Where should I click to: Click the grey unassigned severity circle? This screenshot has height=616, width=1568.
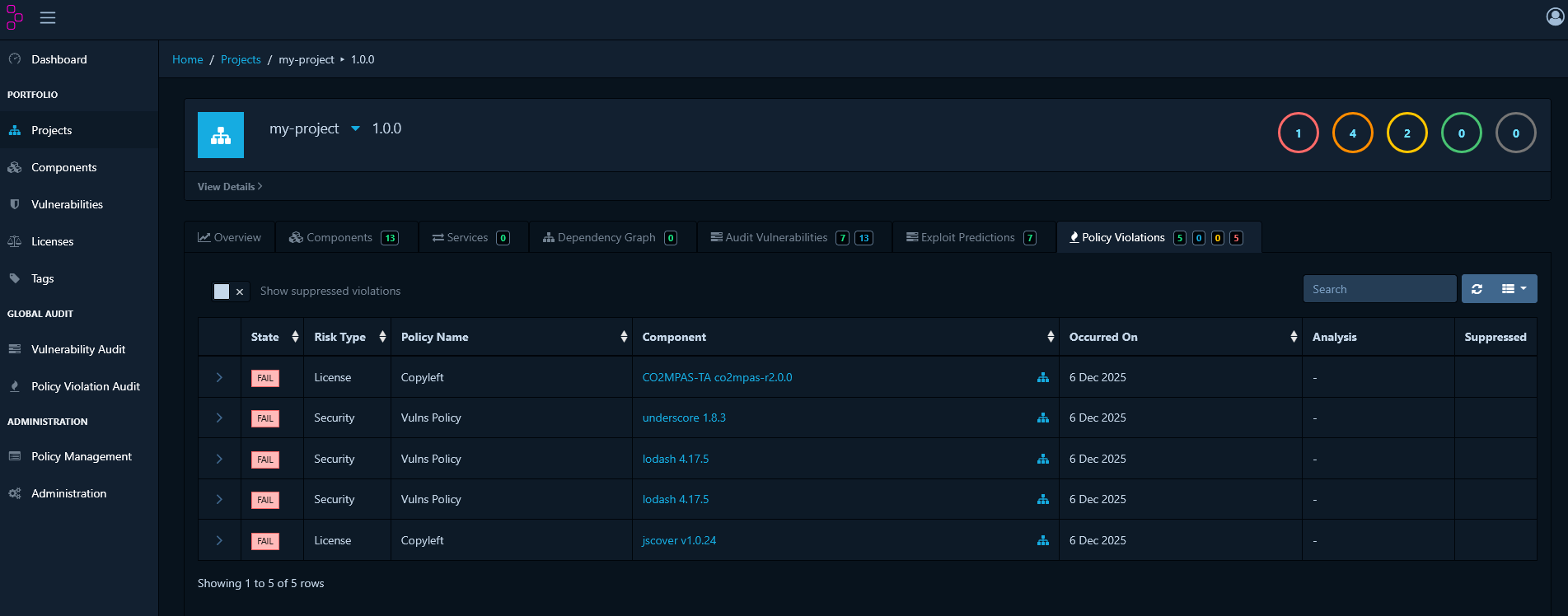tap(1516, 133)
